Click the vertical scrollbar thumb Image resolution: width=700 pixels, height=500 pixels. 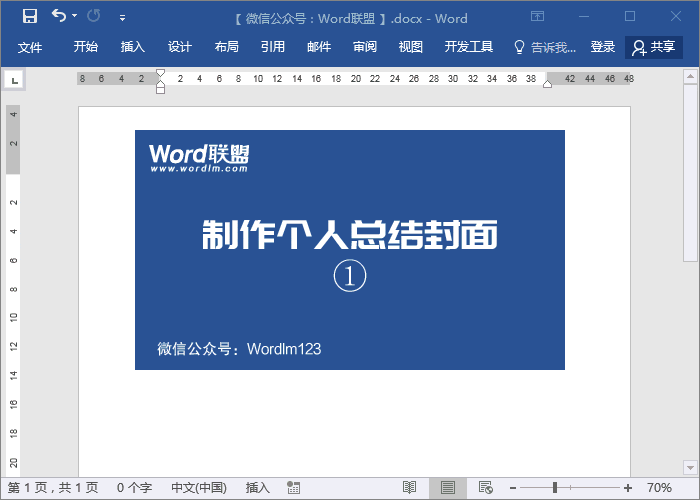click(690, 173)
